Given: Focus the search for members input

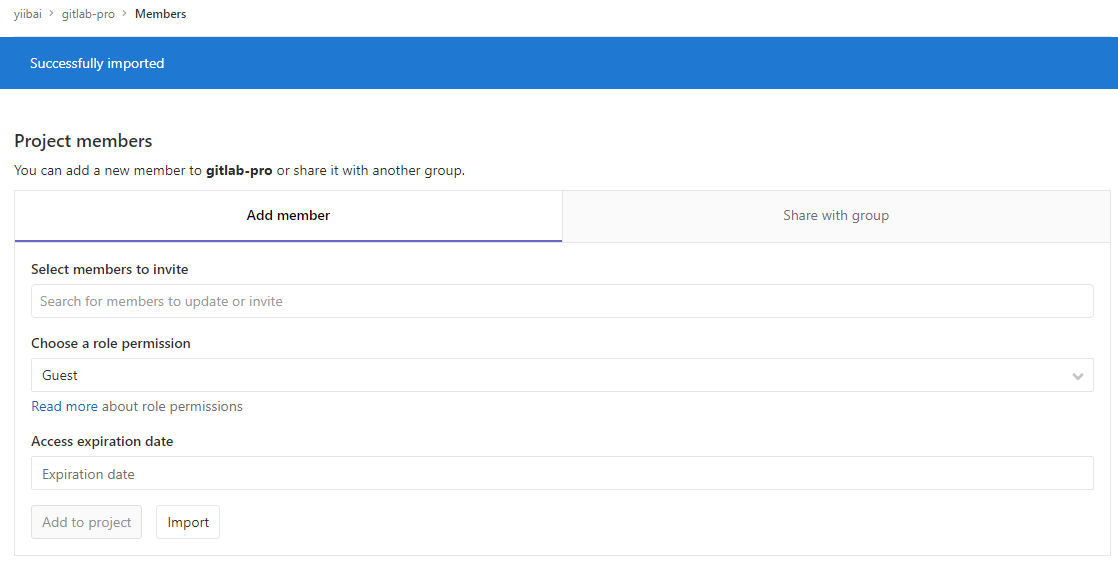Looking at the screenshot, I should (x=562, y=301).
